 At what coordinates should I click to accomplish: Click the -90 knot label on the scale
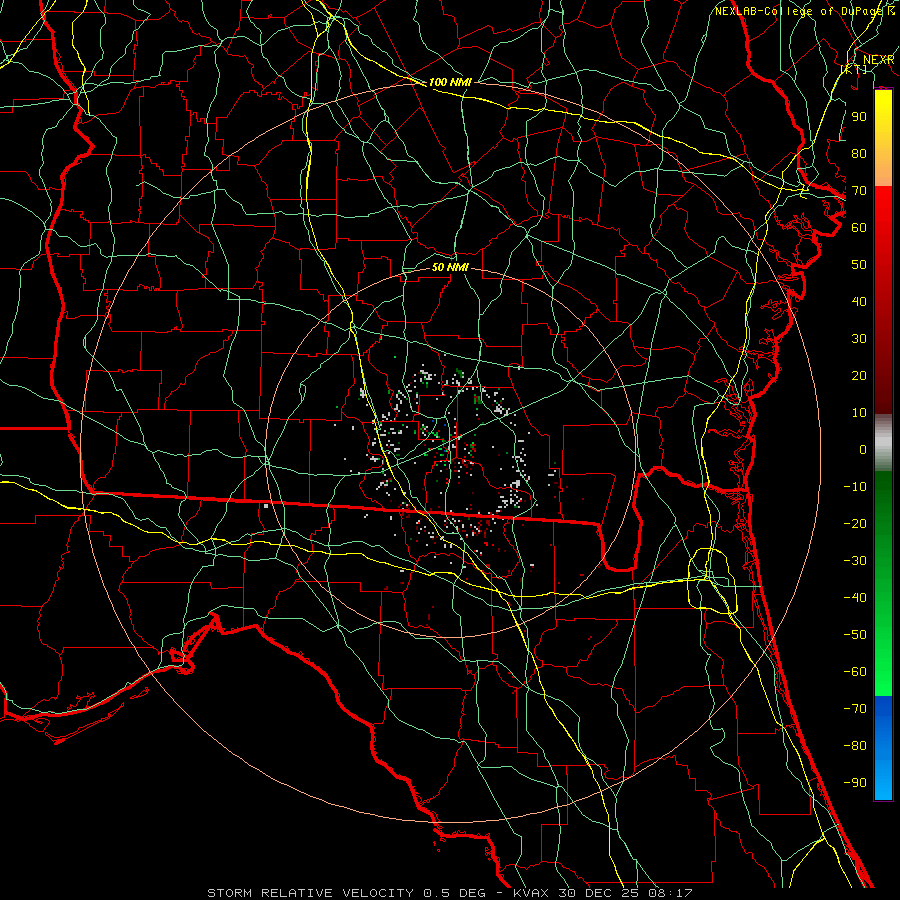point(855,783)
